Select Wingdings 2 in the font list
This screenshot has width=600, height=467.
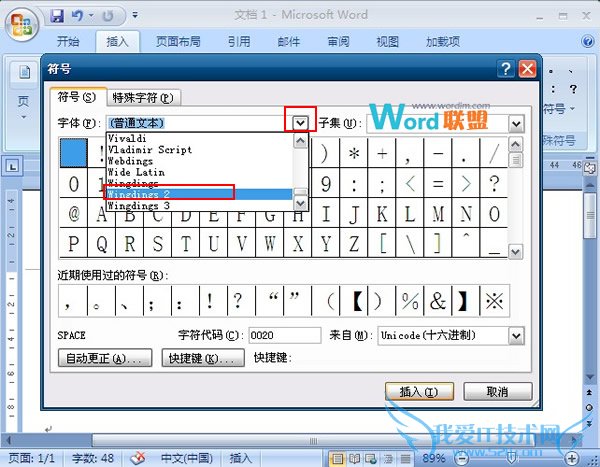(200, 194)
